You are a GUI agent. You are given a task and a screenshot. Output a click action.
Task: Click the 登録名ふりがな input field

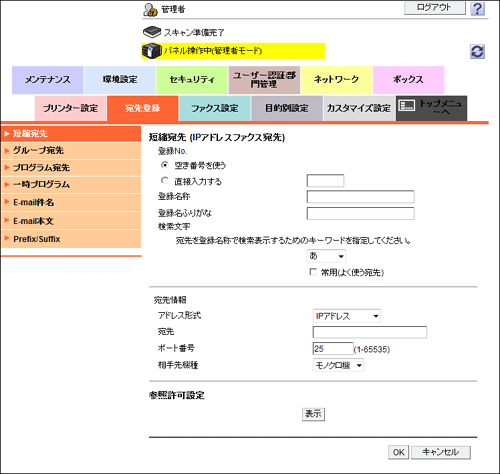pyautogui.click(x=361, y=213)
